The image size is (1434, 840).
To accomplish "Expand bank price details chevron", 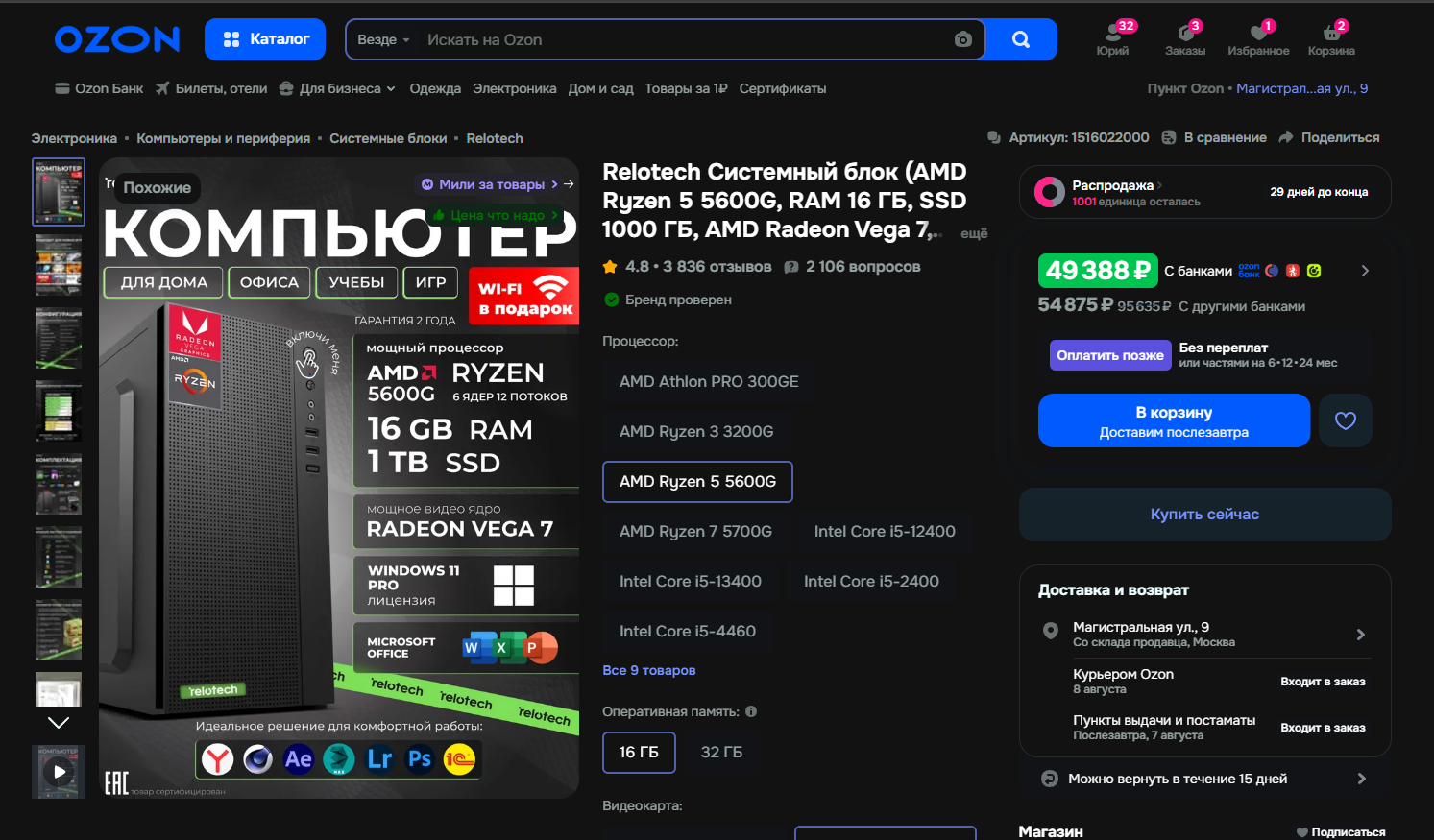I will pos(1365,271).
